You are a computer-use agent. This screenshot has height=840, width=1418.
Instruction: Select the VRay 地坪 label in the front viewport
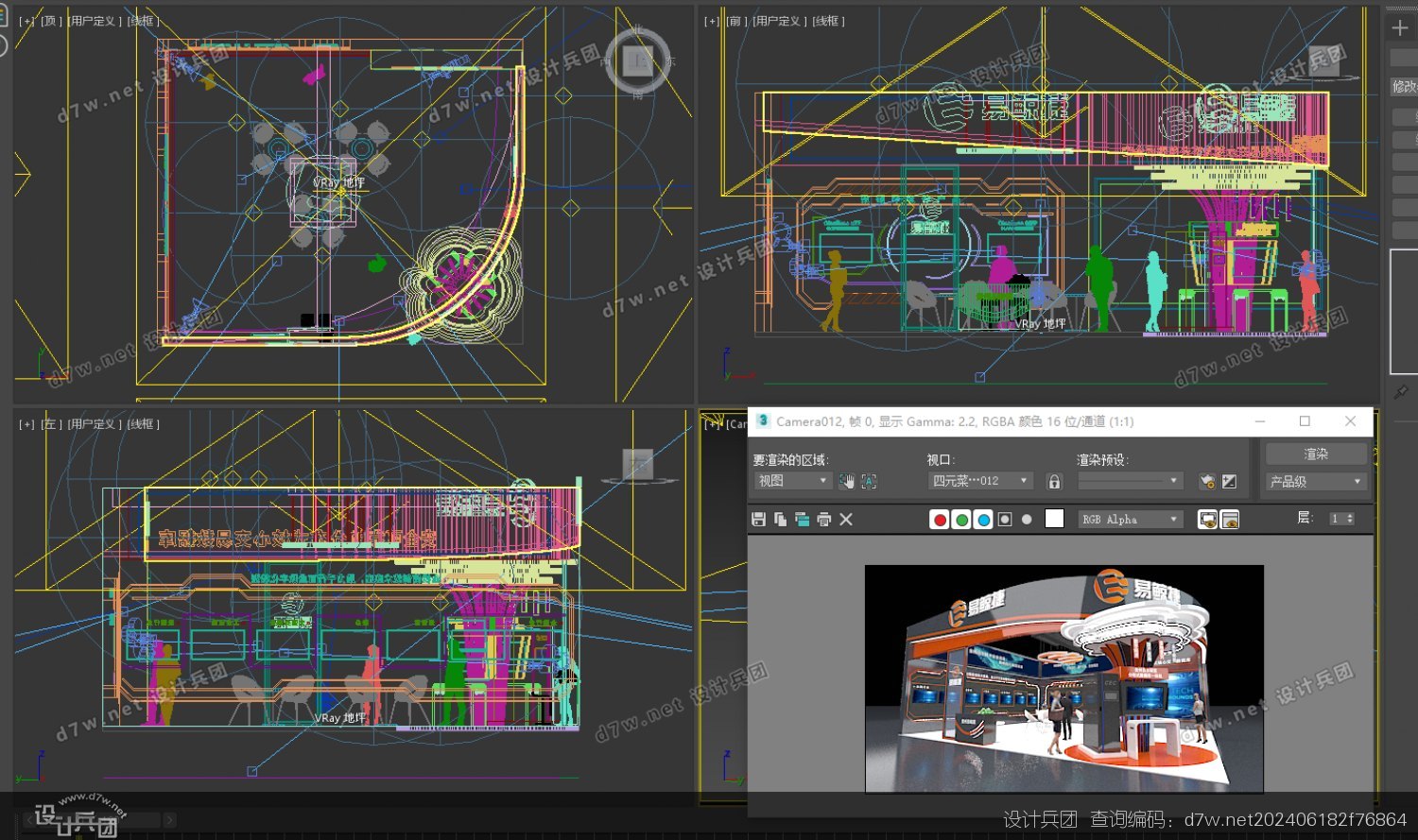coord(1040,324)
